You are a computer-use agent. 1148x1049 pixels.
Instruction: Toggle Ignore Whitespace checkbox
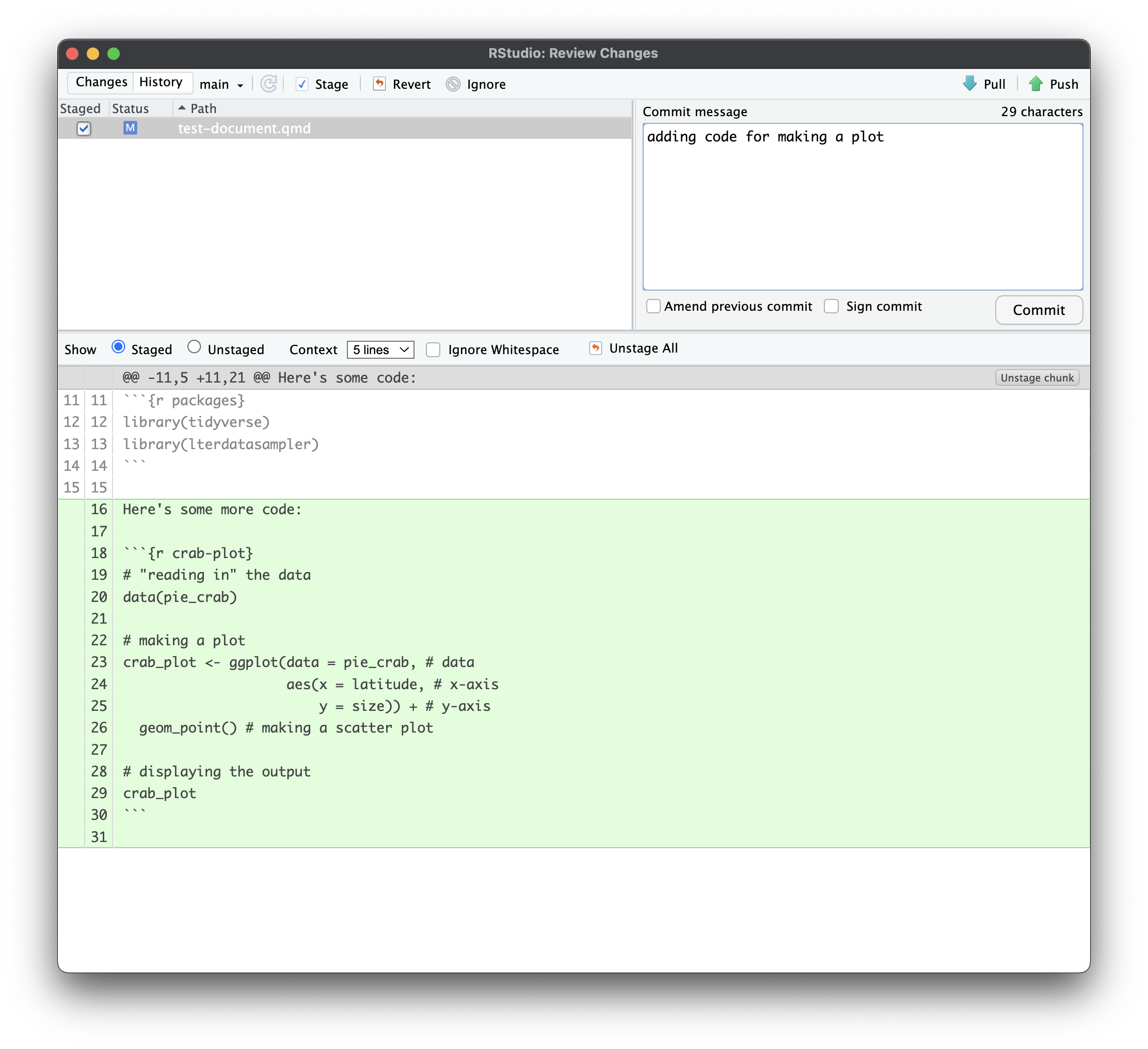pos(434,349)
